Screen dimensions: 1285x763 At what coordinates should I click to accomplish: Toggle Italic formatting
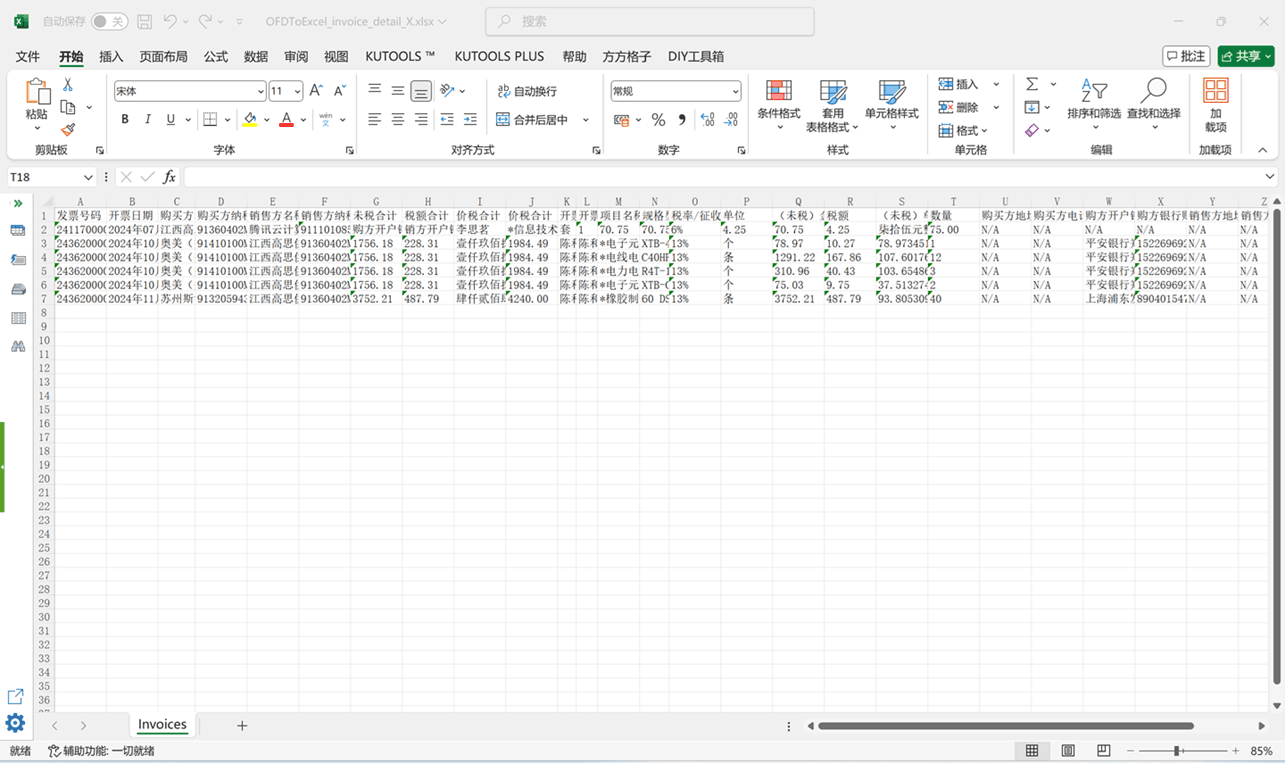[148, 120]
